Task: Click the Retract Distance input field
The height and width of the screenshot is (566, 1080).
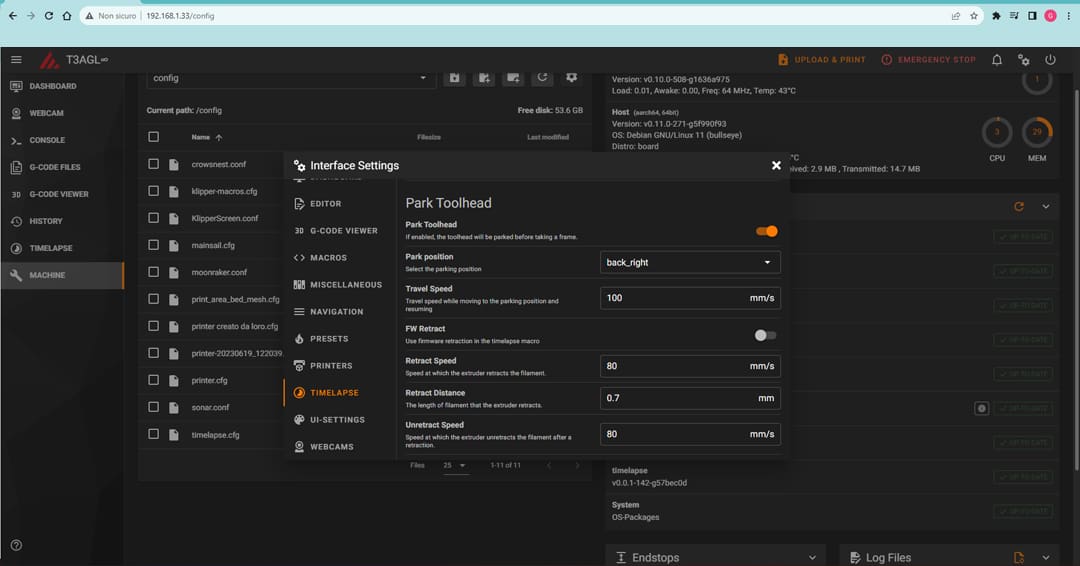Action: point(690,398)
